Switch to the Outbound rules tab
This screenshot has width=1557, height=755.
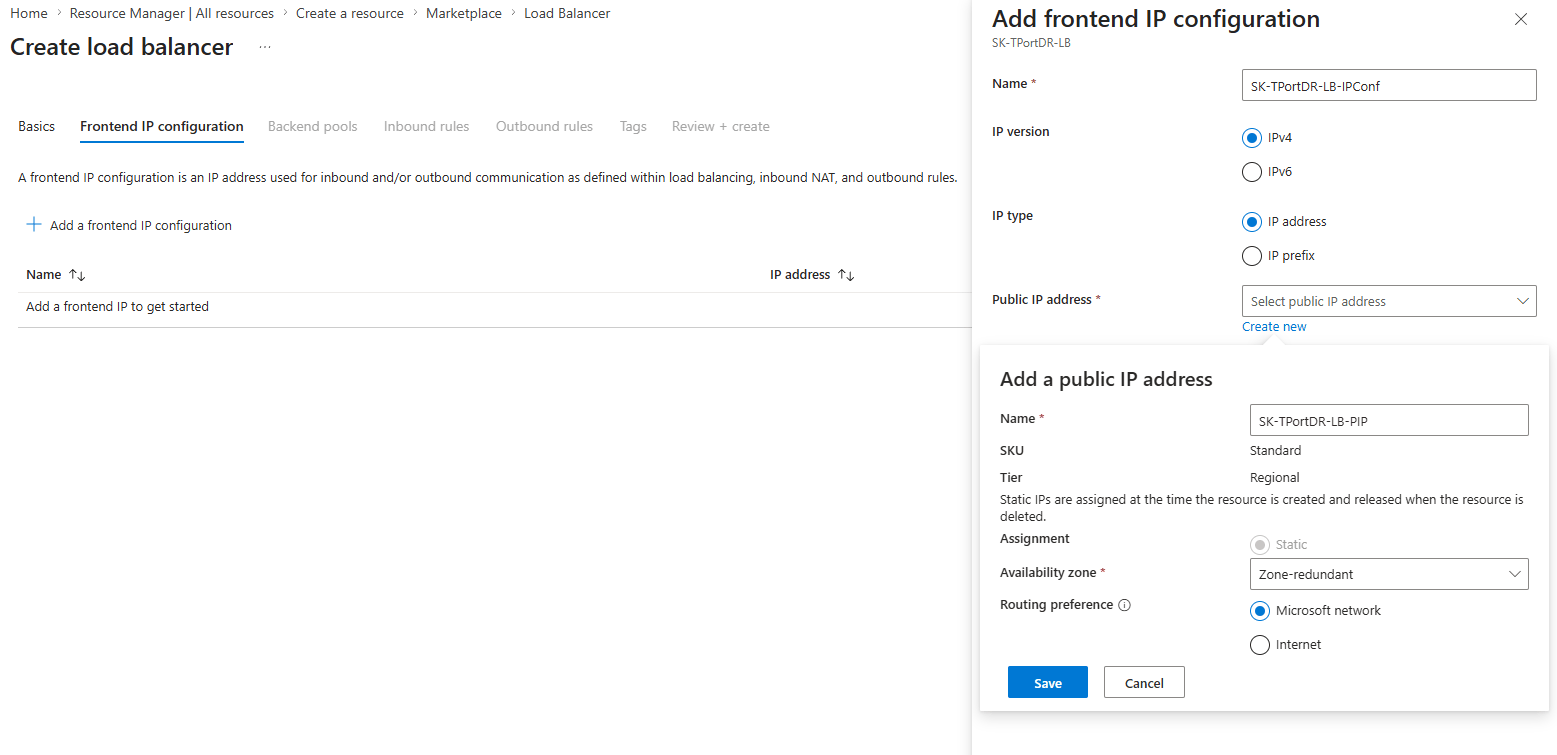(545, 127)
